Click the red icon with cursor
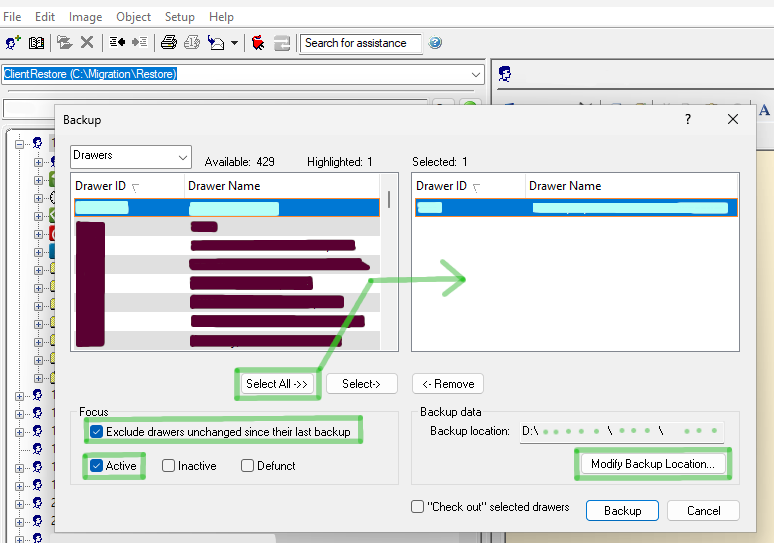The image size is (774, 543). 258,43
